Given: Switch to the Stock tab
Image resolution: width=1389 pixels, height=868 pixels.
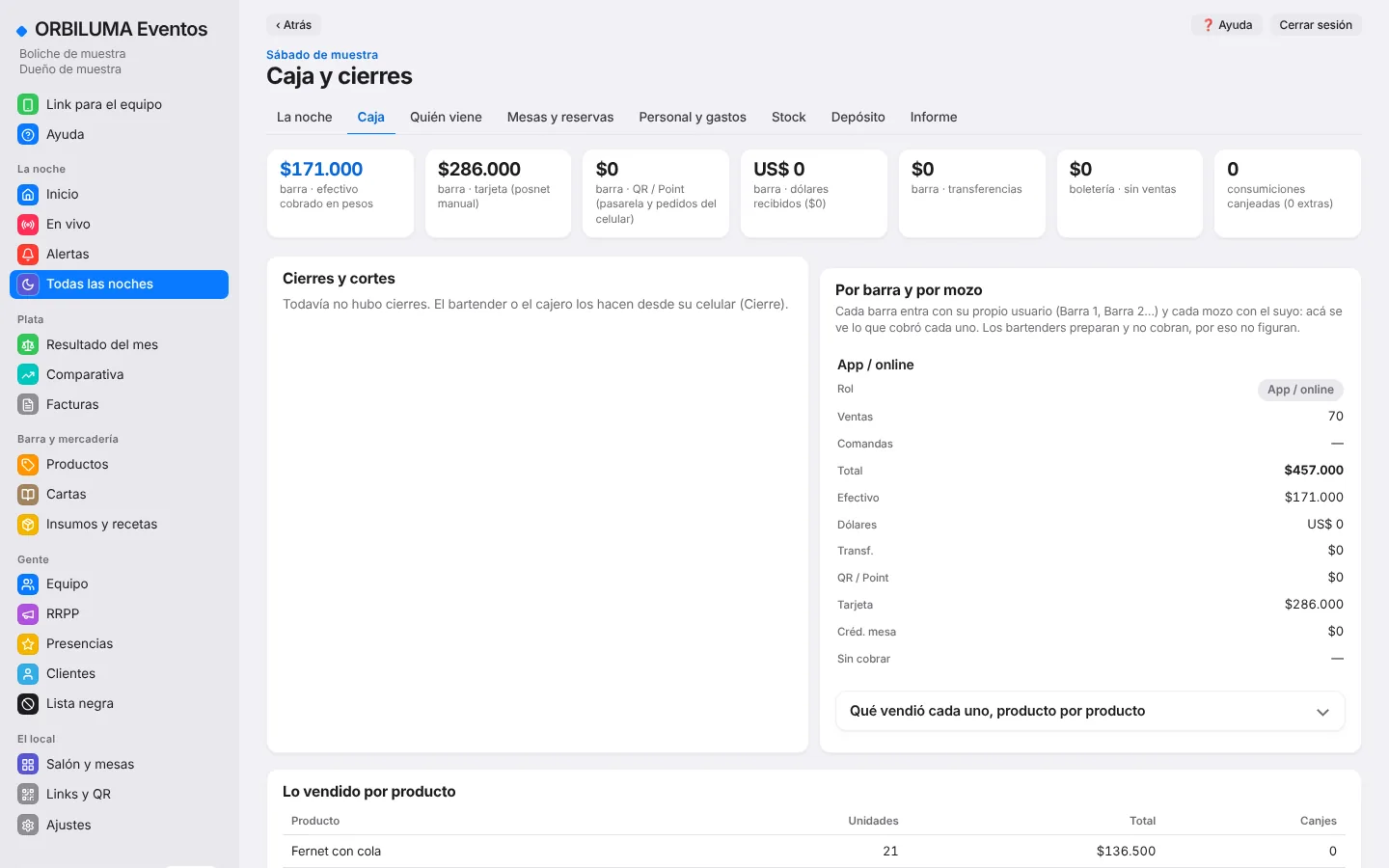Looking at the screenshot, I should coord(788,117).
